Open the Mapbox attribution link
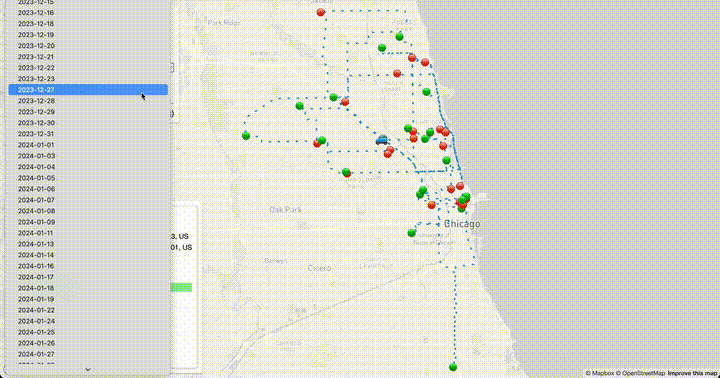 (600, 373)
